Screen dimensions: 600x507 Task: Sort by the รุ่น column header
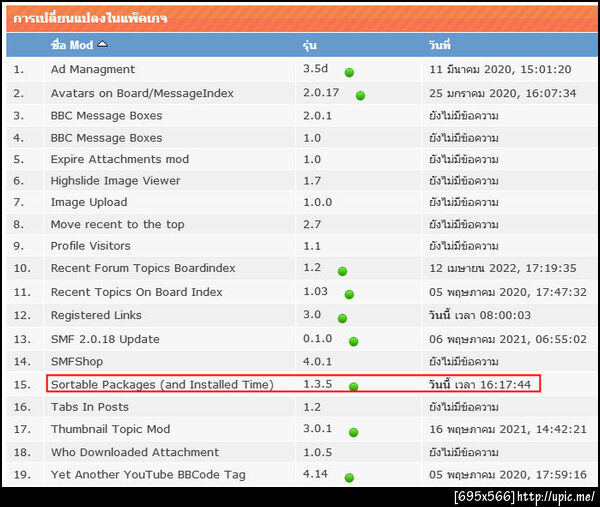point(310,46)
